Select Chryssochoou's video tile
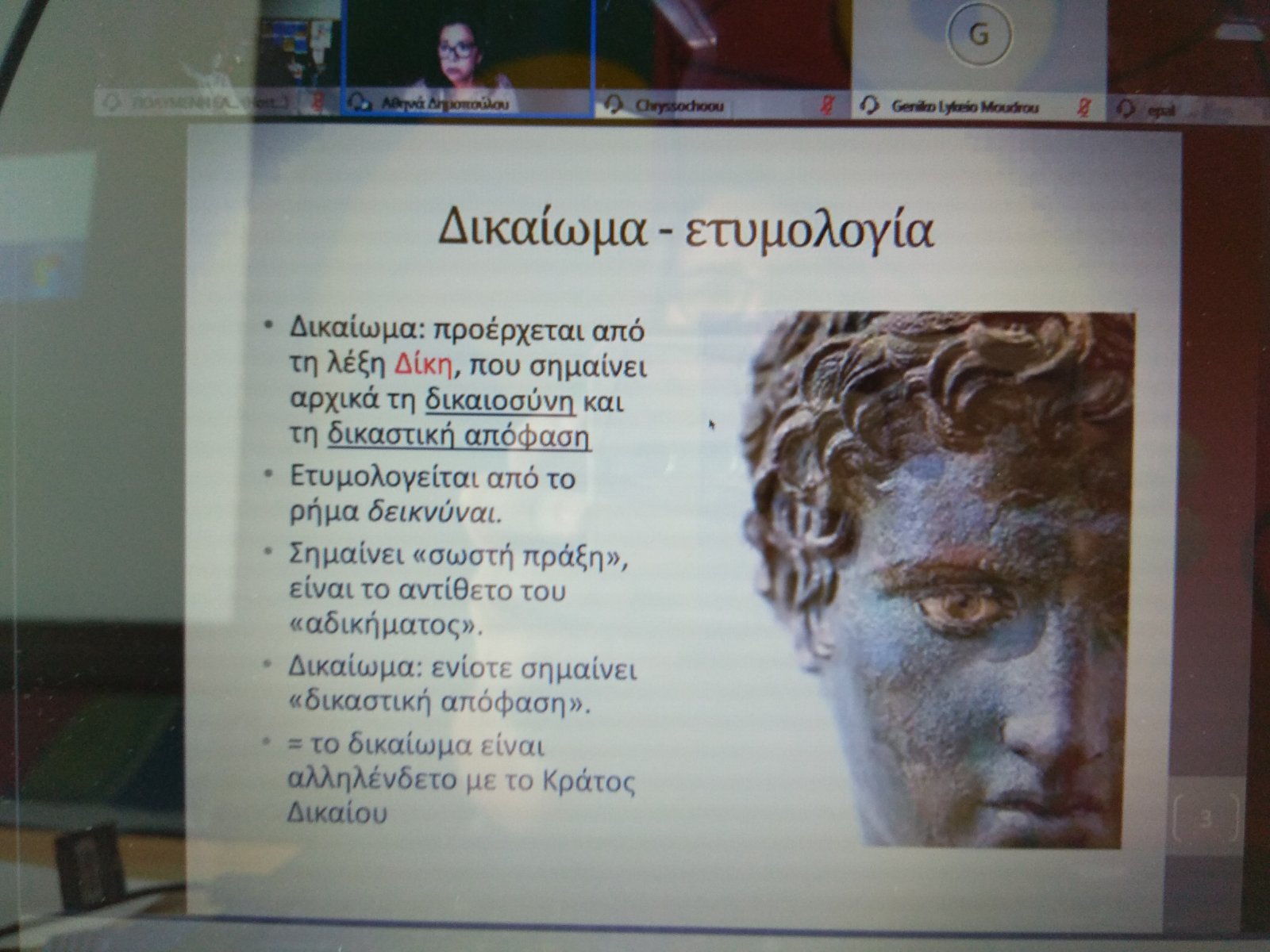Screen dimensions: 1270x952 (x=722, y=48)
